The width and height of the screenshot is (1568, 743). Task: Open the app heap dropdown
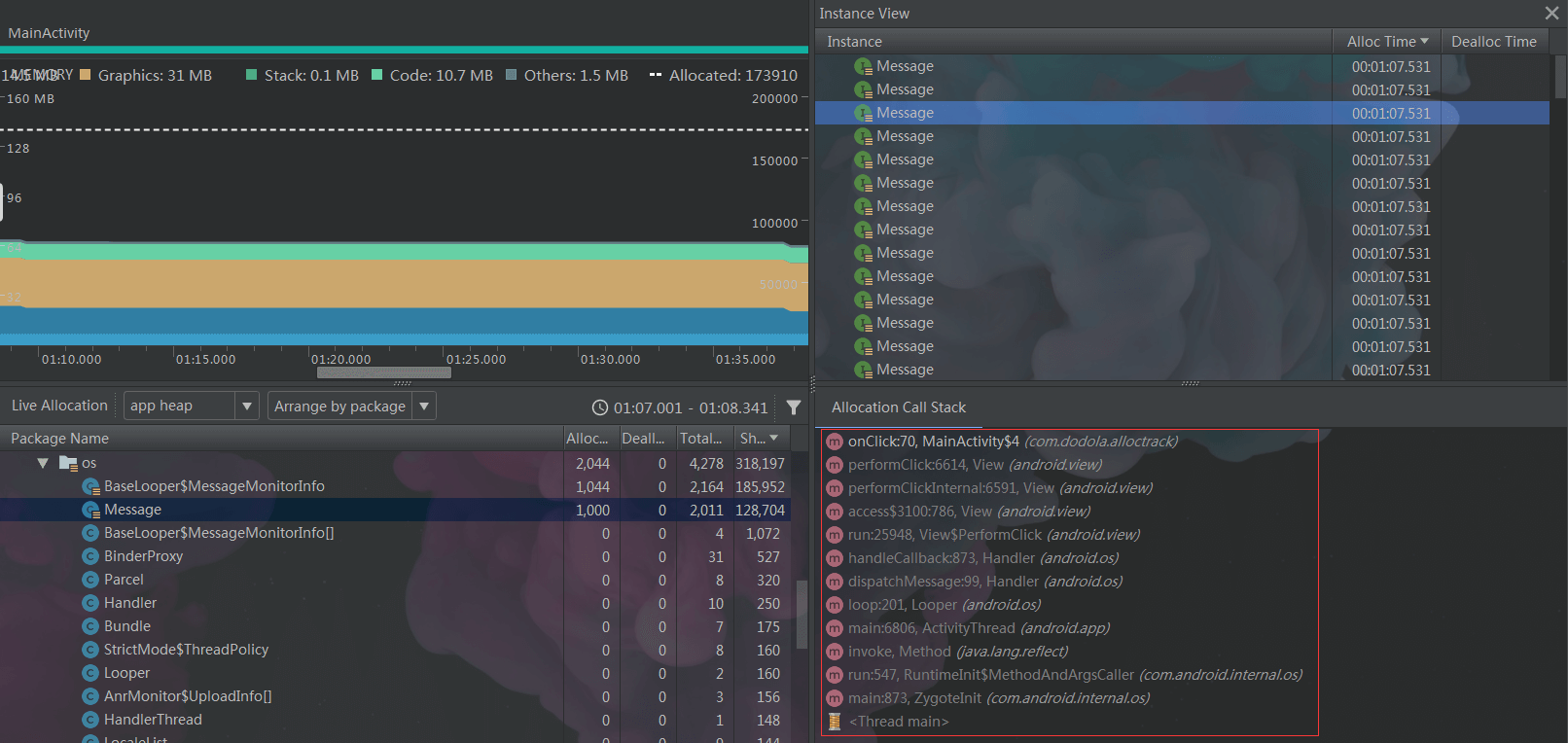(192, 406)
